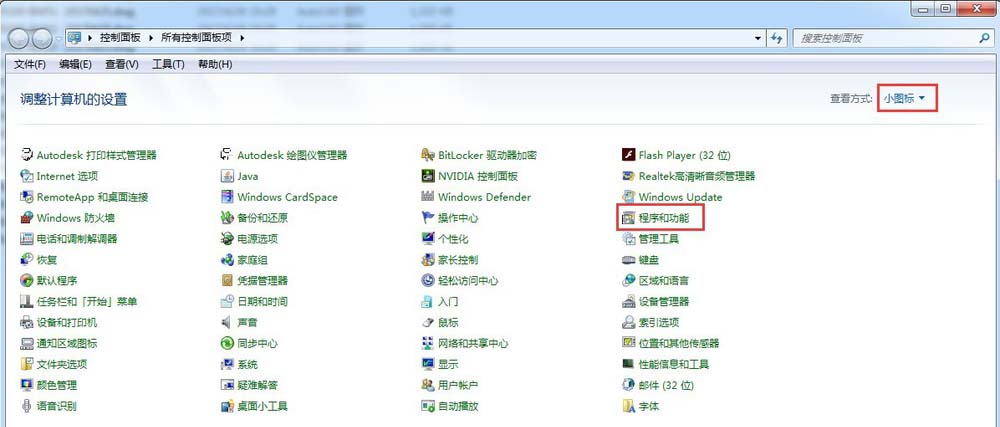Viewport: 1000px width, 427px height.
Task: Click the NVIDIA 控制面板 icon
Action: 428,176
